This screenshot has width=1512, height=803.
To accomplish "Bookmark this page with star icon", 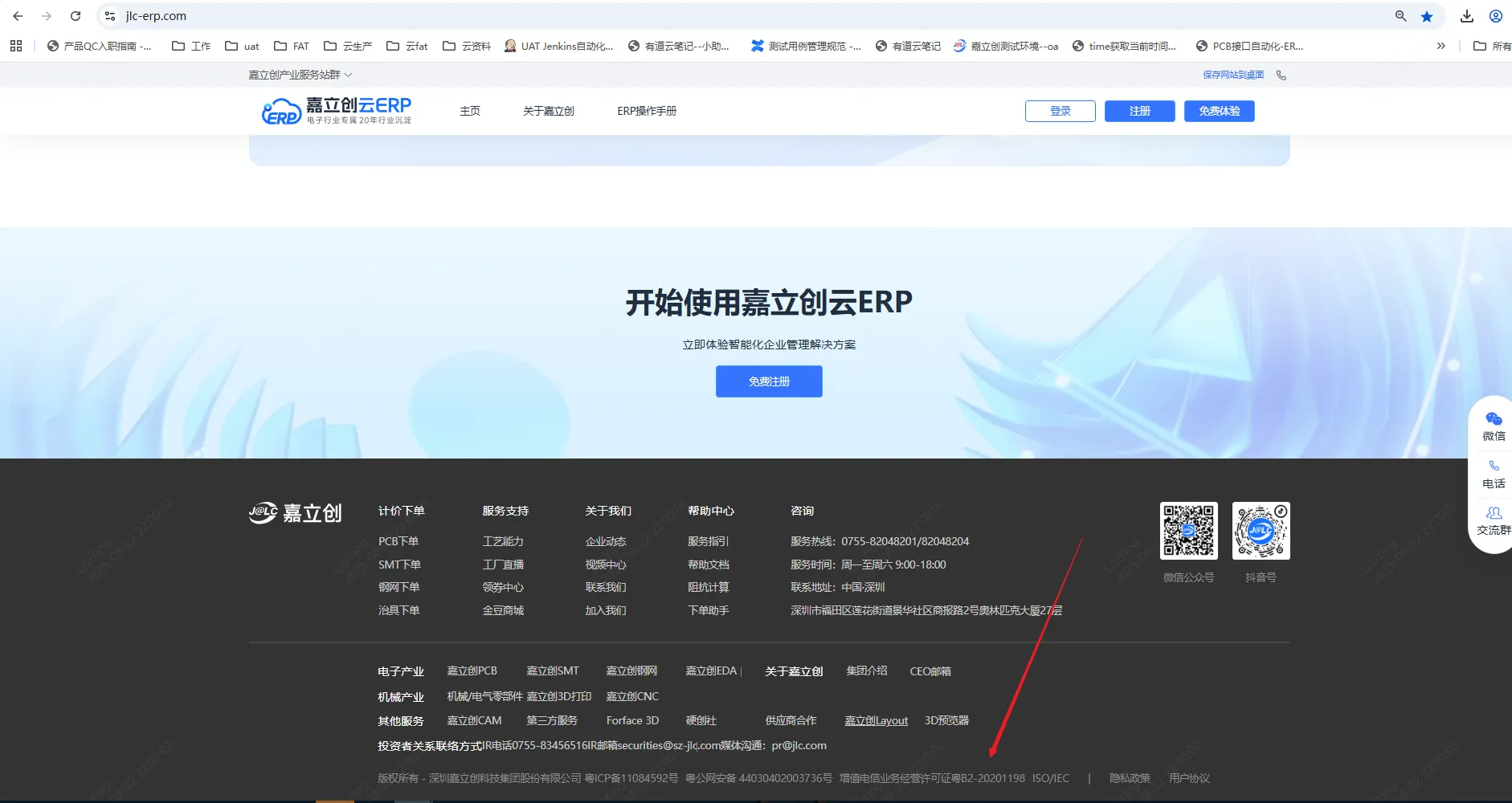I will [x=1427, y=16].
